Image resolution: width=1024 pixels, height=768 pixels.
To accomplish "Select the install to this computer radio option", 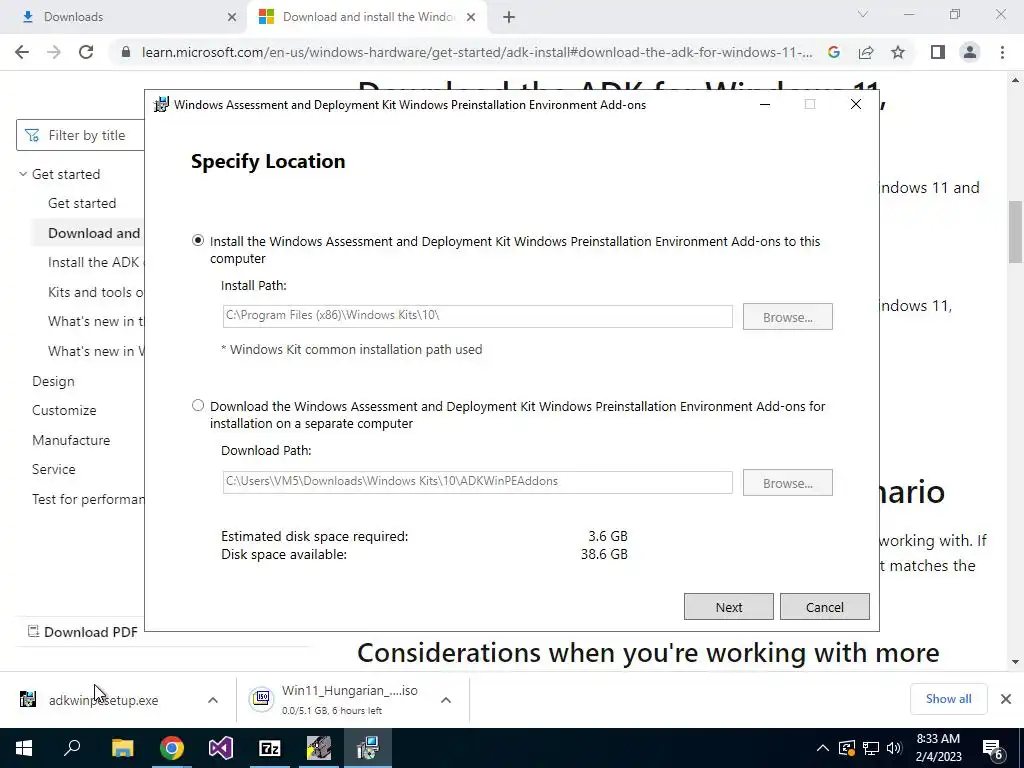I will [x=198, y=240].
